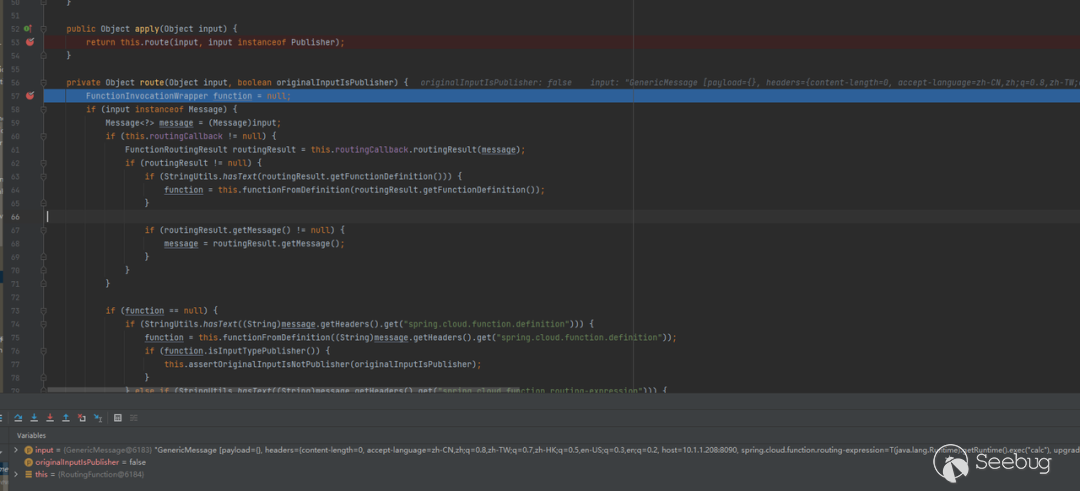Expand the input variable node

coord(16,450)
